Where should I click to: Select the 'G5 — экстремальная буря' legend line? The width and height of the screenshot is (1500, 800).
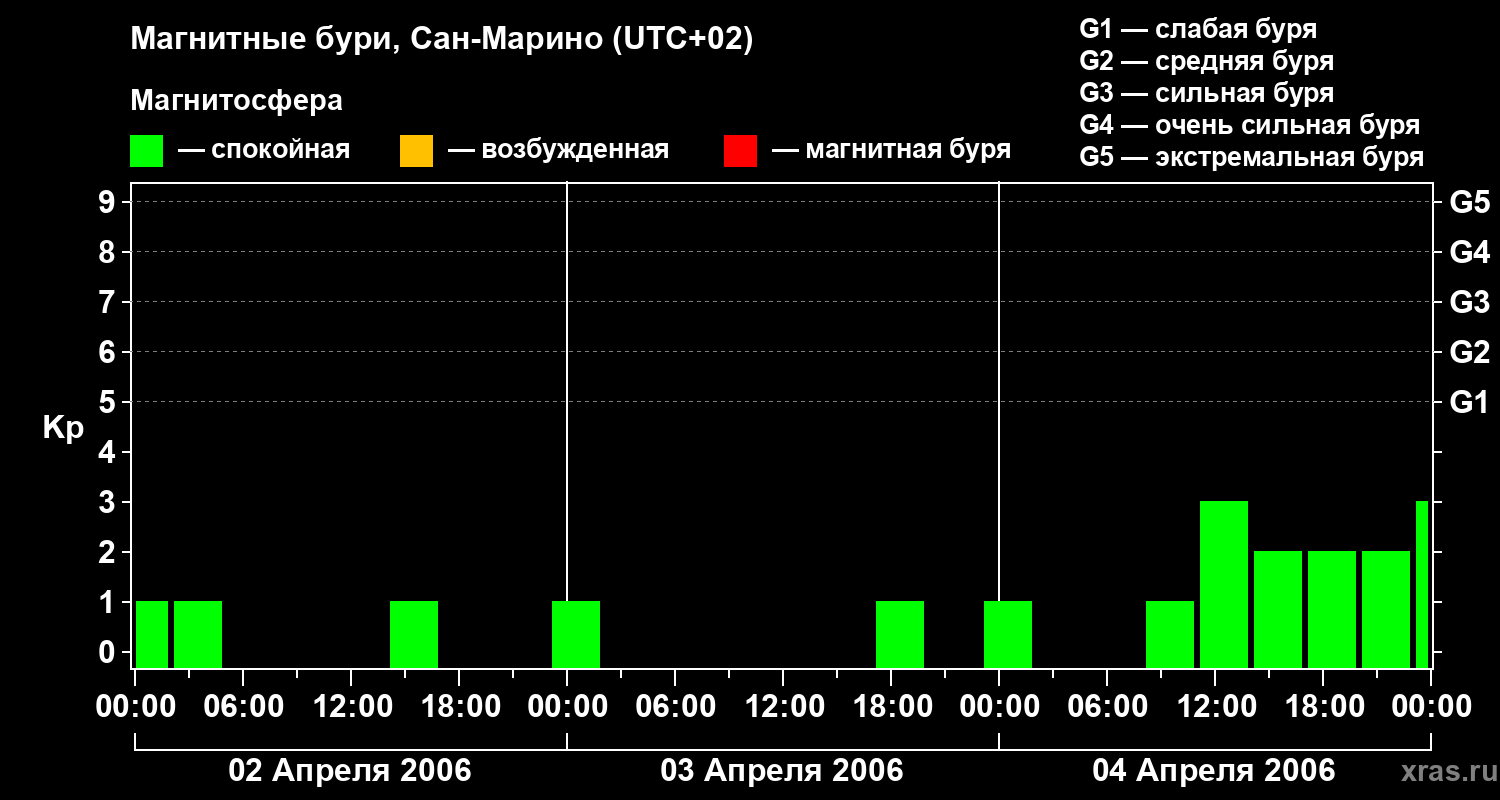1252,157
